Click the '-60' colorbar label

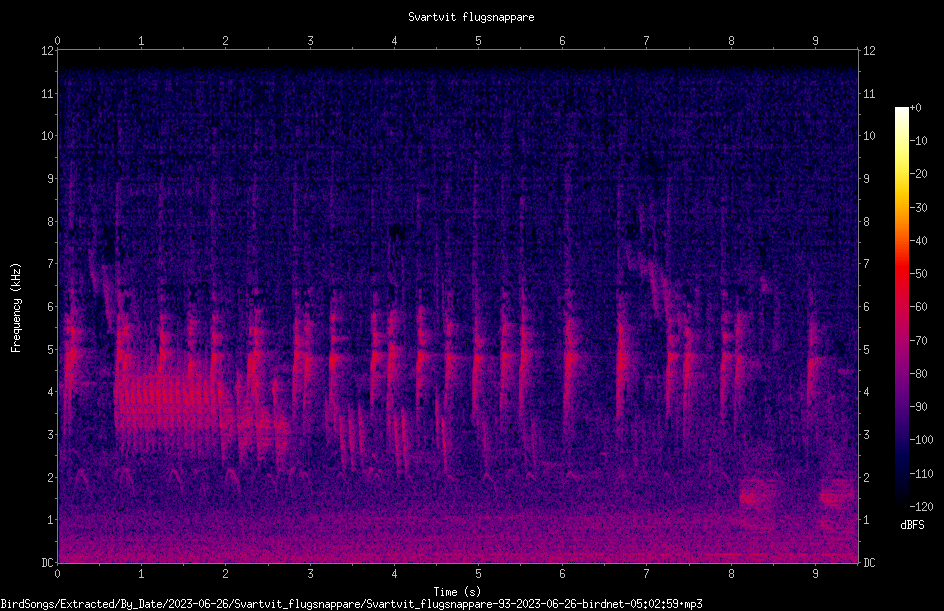(x=918, y=307)
